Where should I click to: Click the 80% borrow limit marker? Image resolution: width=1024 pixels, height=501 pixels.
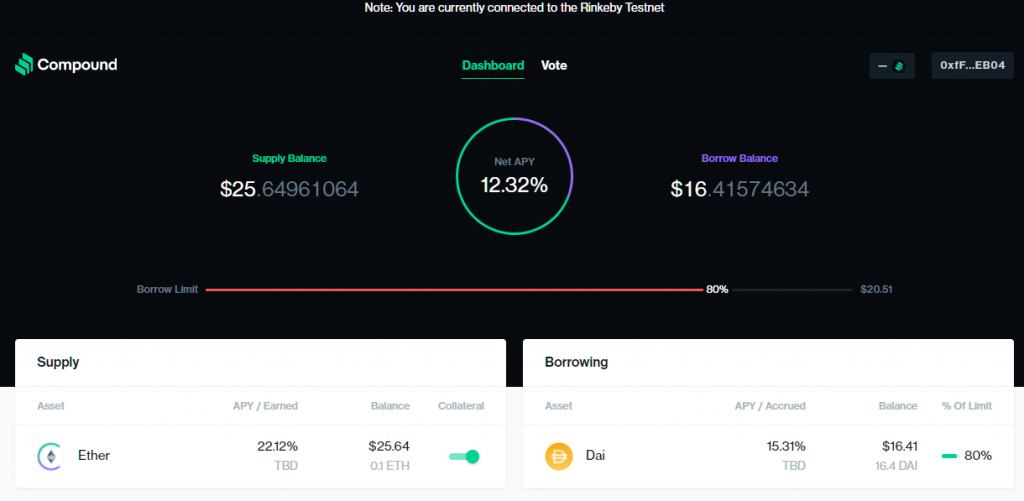[717, 289]
